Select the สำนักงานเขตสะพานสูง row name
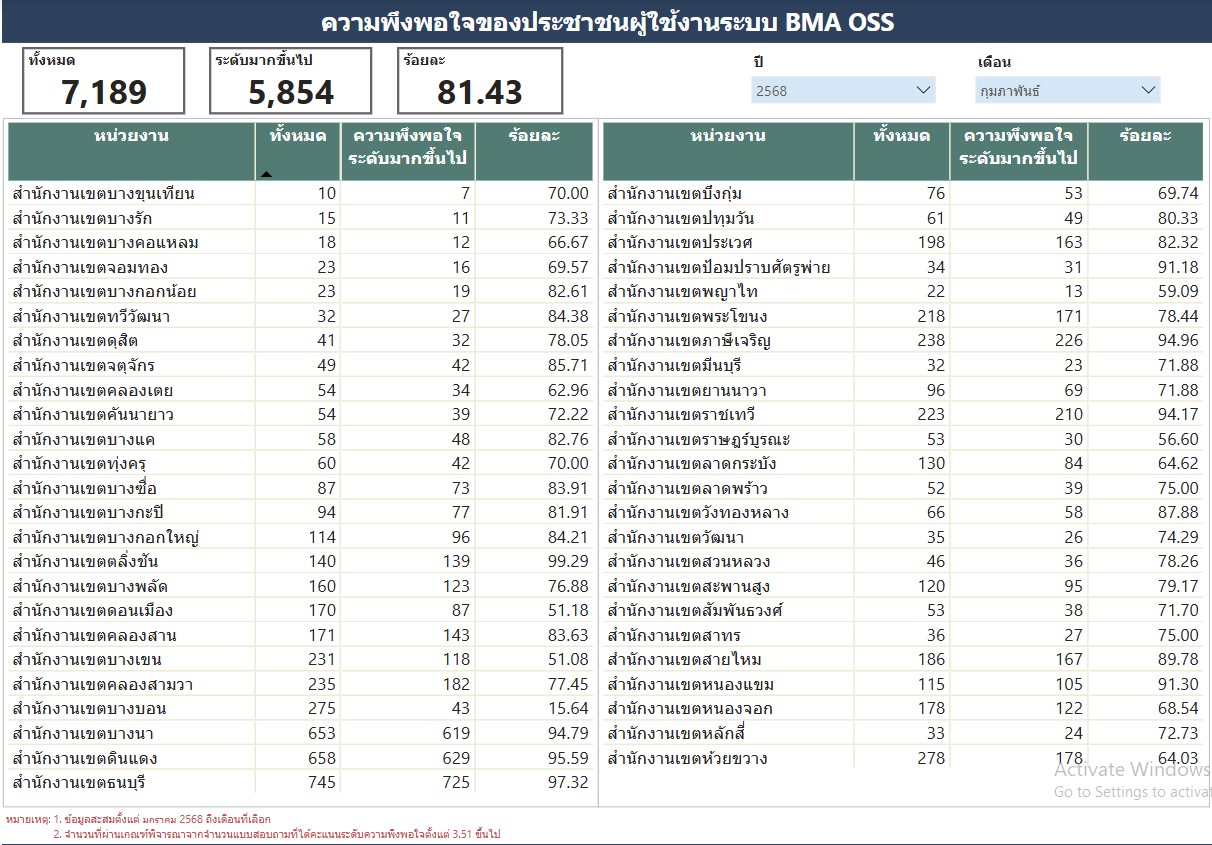This screenshot has height=845, width=1212. [689, 586]
